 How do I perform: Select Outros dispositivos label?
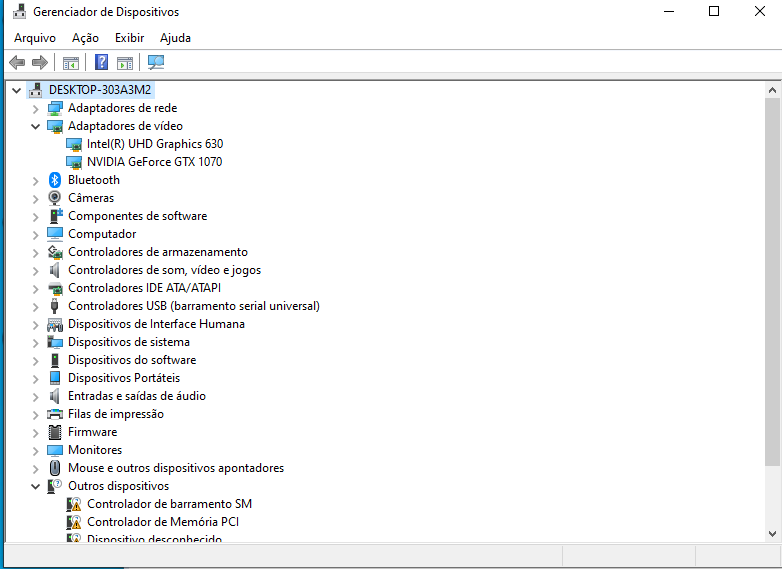pos(119,486)
